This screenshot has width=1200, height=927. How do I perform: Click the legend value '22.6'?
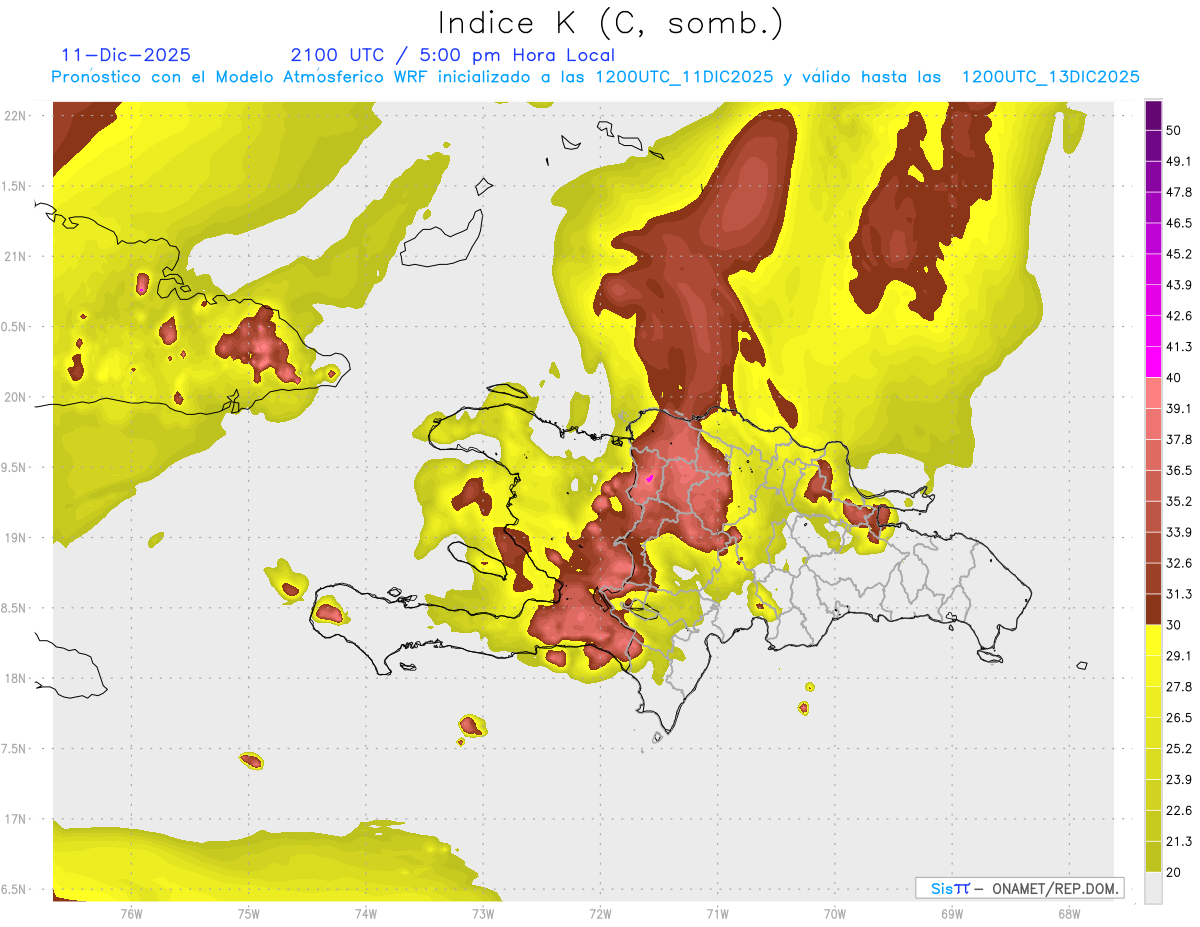1179,810
